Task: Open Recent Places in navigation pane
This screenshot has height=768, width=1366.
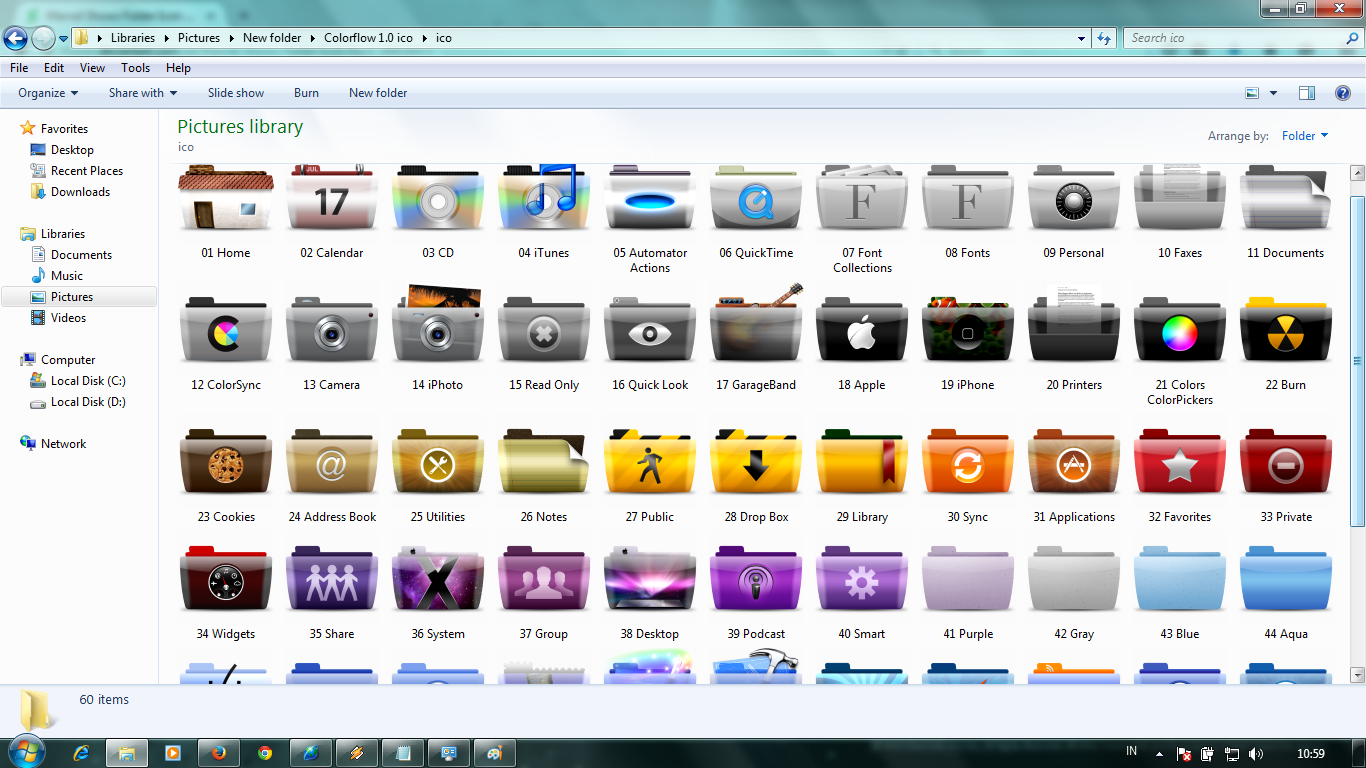Action: pos(87,171)
